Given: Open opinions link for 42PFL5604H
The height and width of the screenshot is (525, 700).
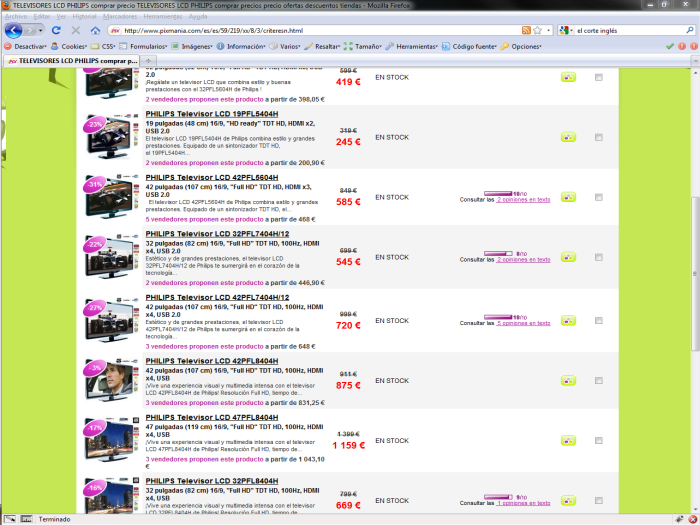Looking at the screenshot, I should coord(524,200).
